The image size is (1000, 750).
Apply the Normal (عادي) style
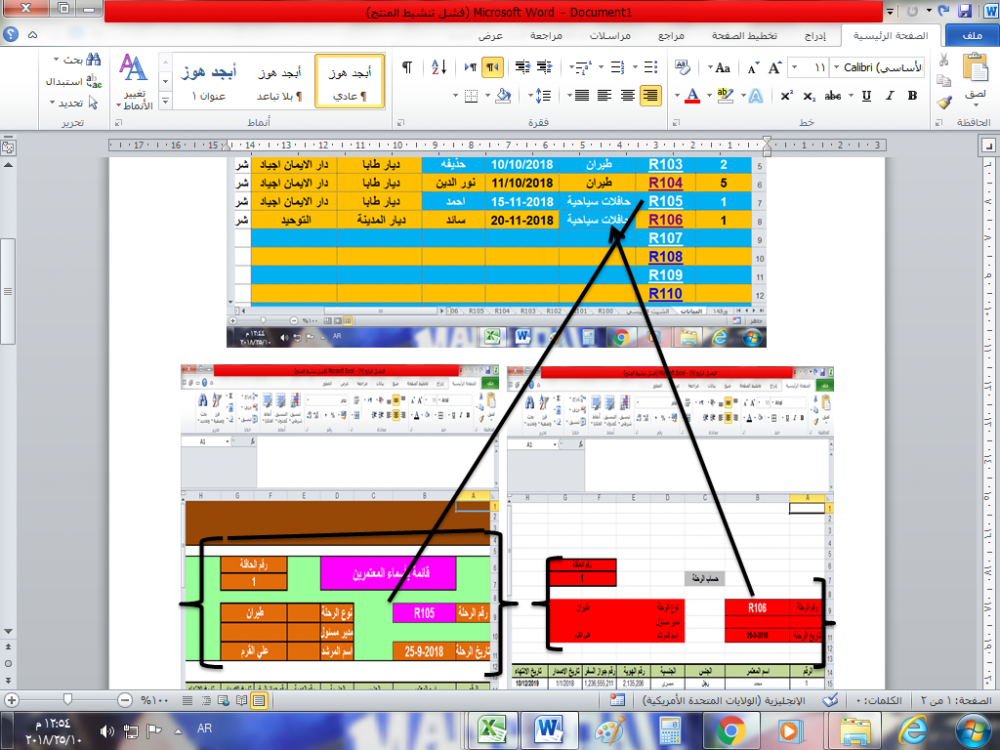pos(349,81)
